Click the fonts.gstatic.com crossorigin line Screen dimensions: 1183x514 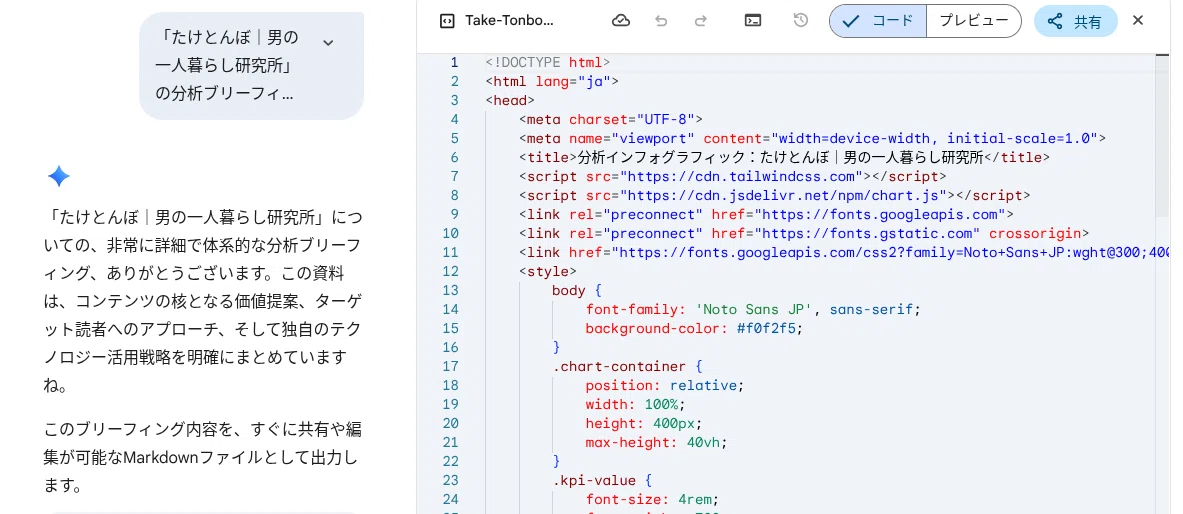pos(804,233)
